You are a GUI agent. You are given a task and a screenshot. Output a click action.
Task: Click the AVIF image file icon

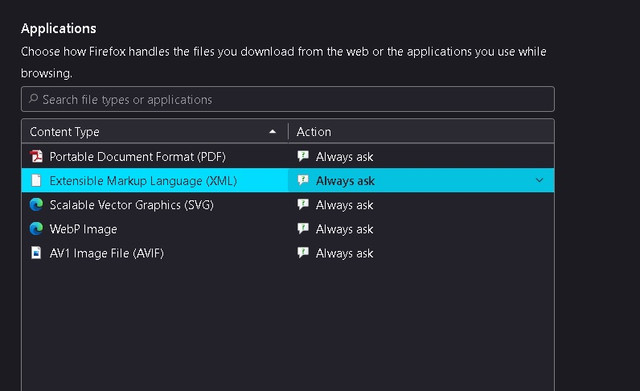point(36,253)
